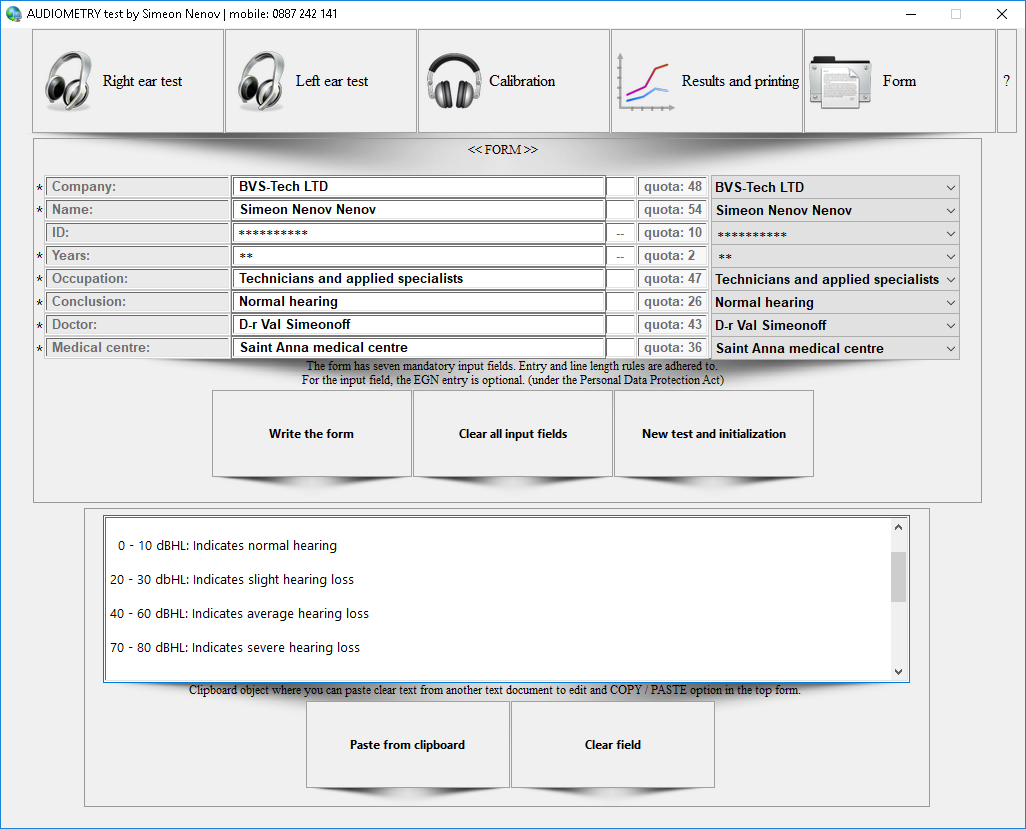Click in the Medical centre input field
Viewport: 1026px width, 829px height.
tap(419, 348)
